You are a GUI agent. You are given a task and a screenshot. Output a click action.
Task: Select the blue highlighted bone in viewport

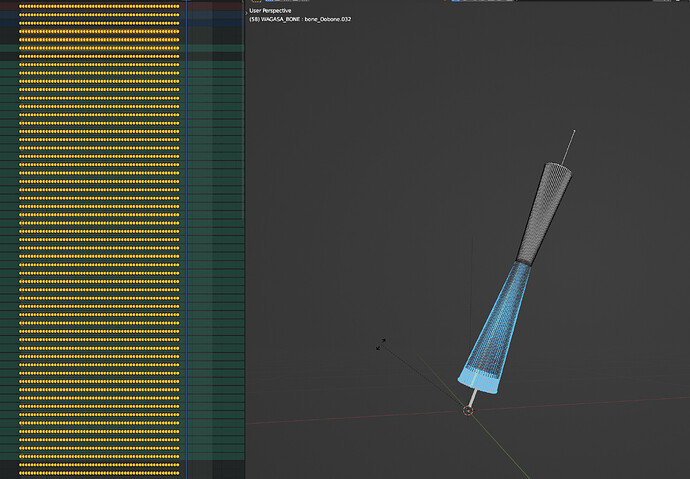coord(493,330)
